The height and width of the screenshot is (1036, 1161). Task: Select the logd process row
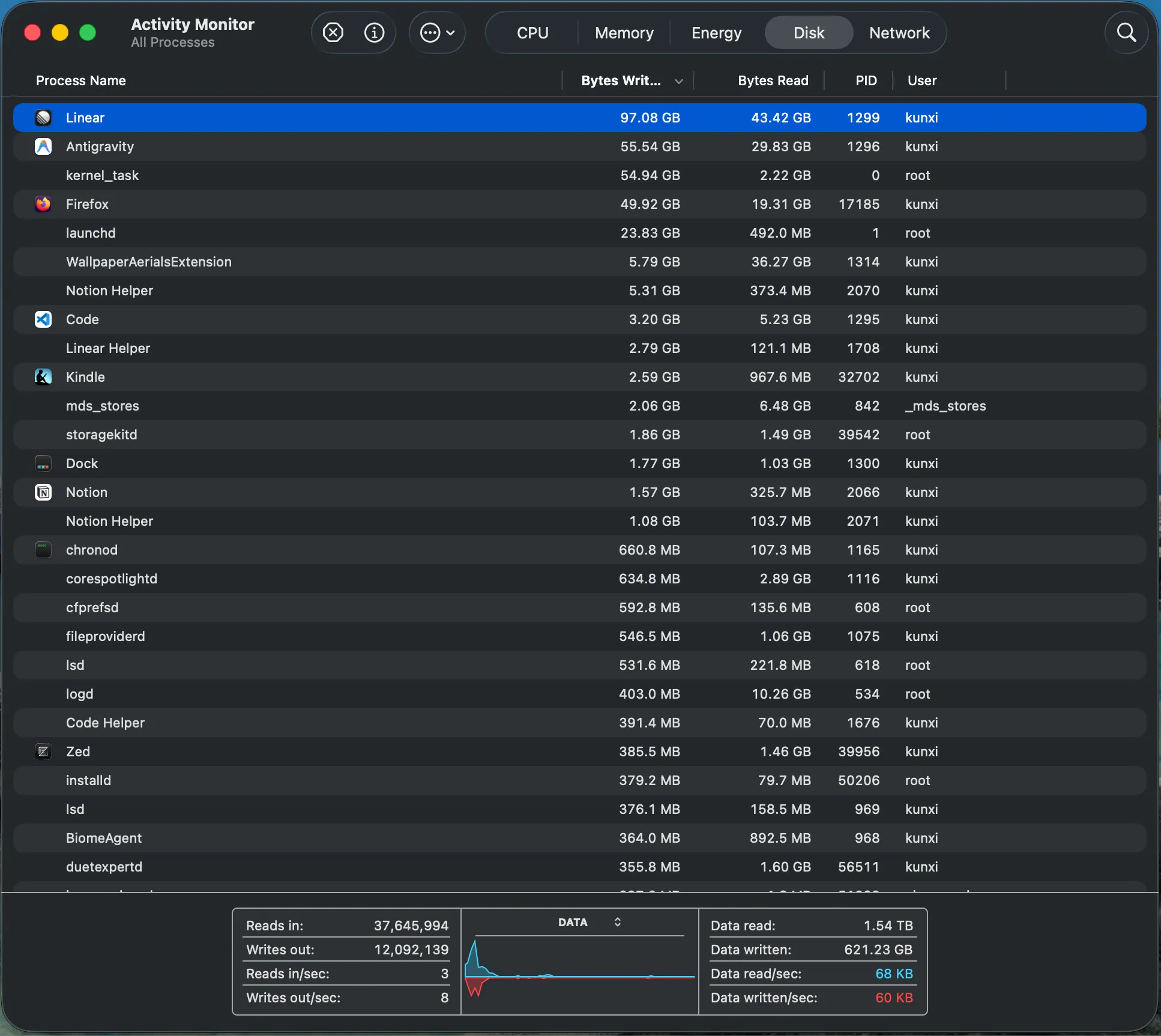[x=580, y=694]
